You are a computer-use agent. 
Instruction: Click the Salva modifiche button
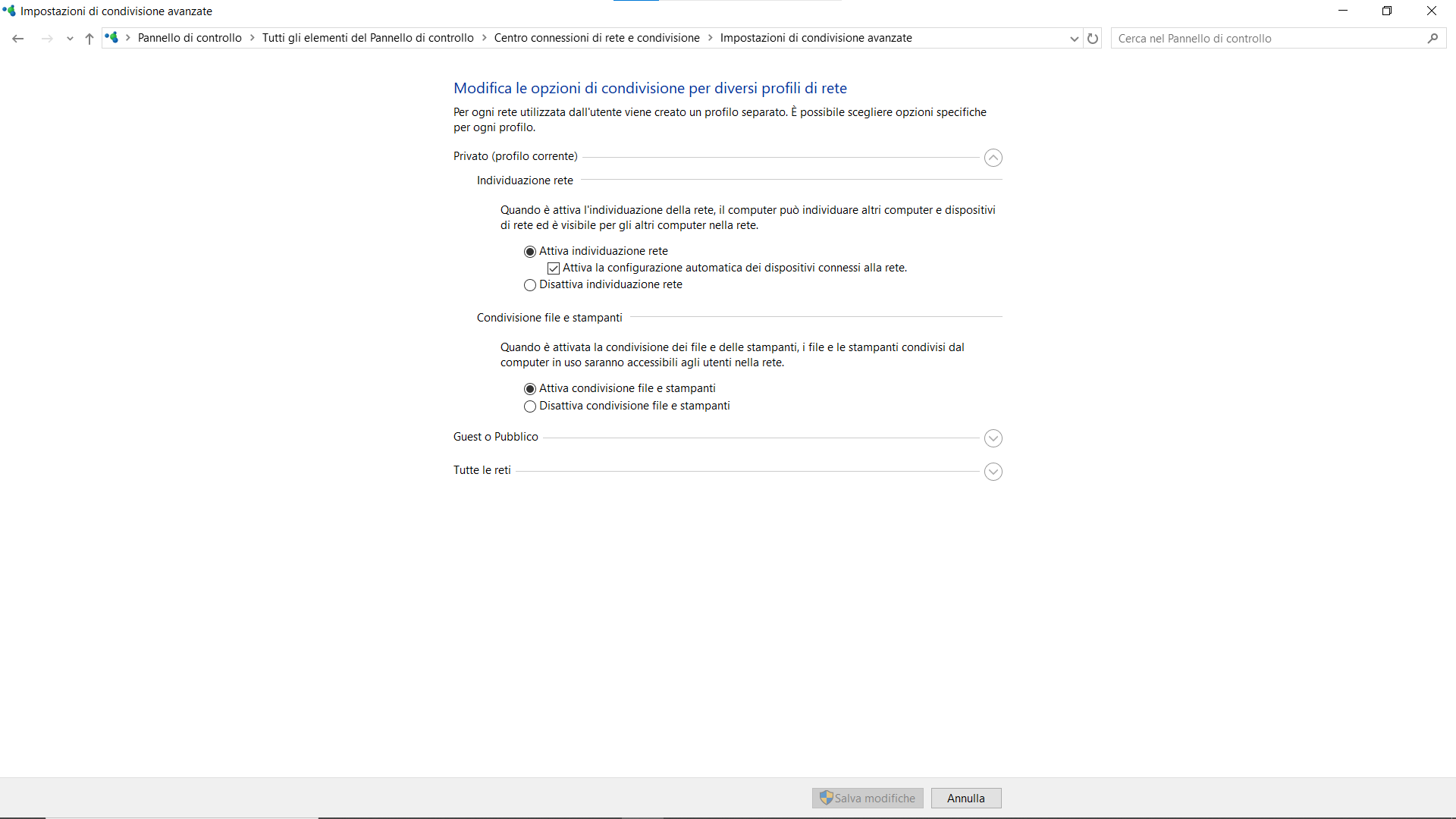click(x=868, y=798)
